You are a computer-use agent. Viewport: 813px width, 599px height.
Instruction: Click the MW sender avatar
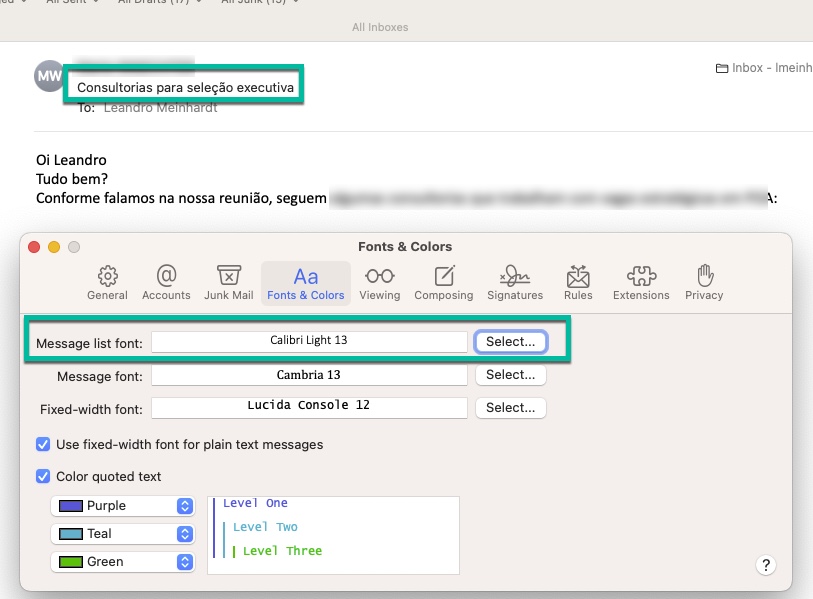click(x=49, y=76)
